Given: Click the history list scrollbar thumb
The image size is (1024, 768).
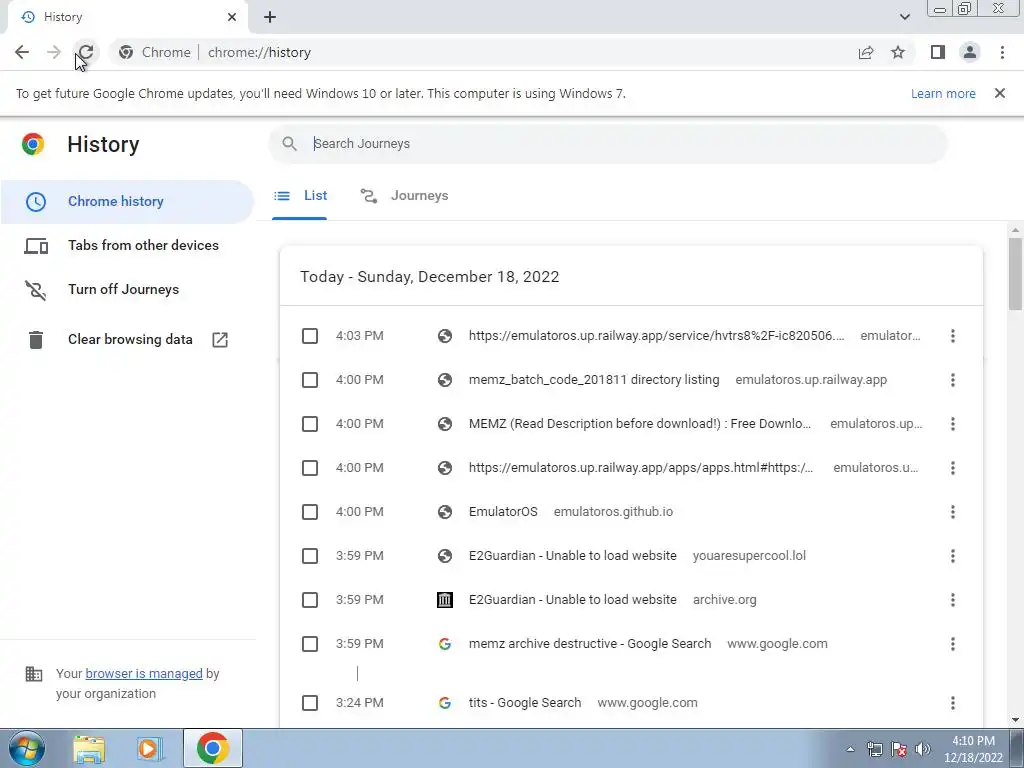Looking at the screenshot, I should [x=1015, y=274].
